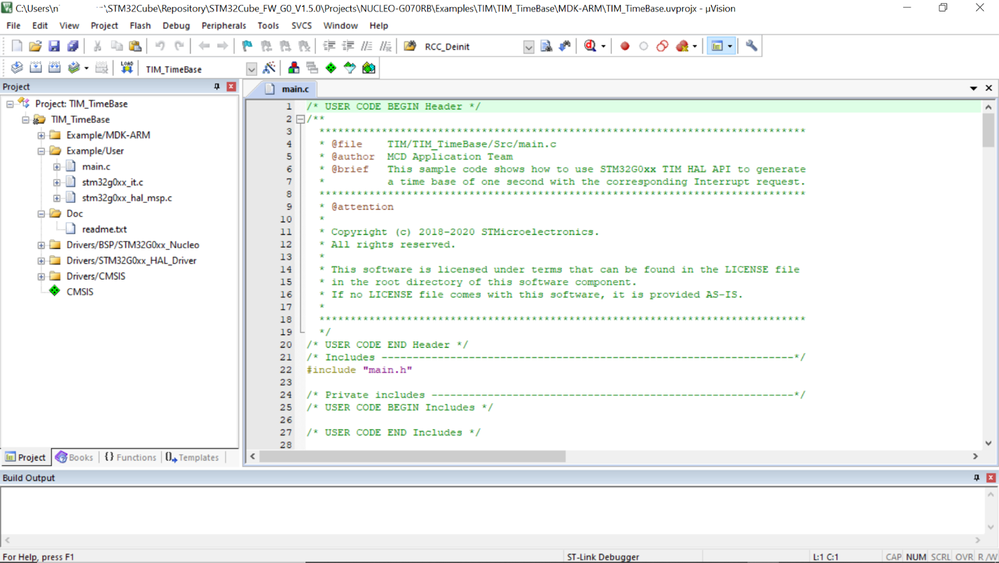Select stm32g0xx_it.c in project tree
Image resolution: width=999 pixels, height=563 pixels.
coord(112,182)
